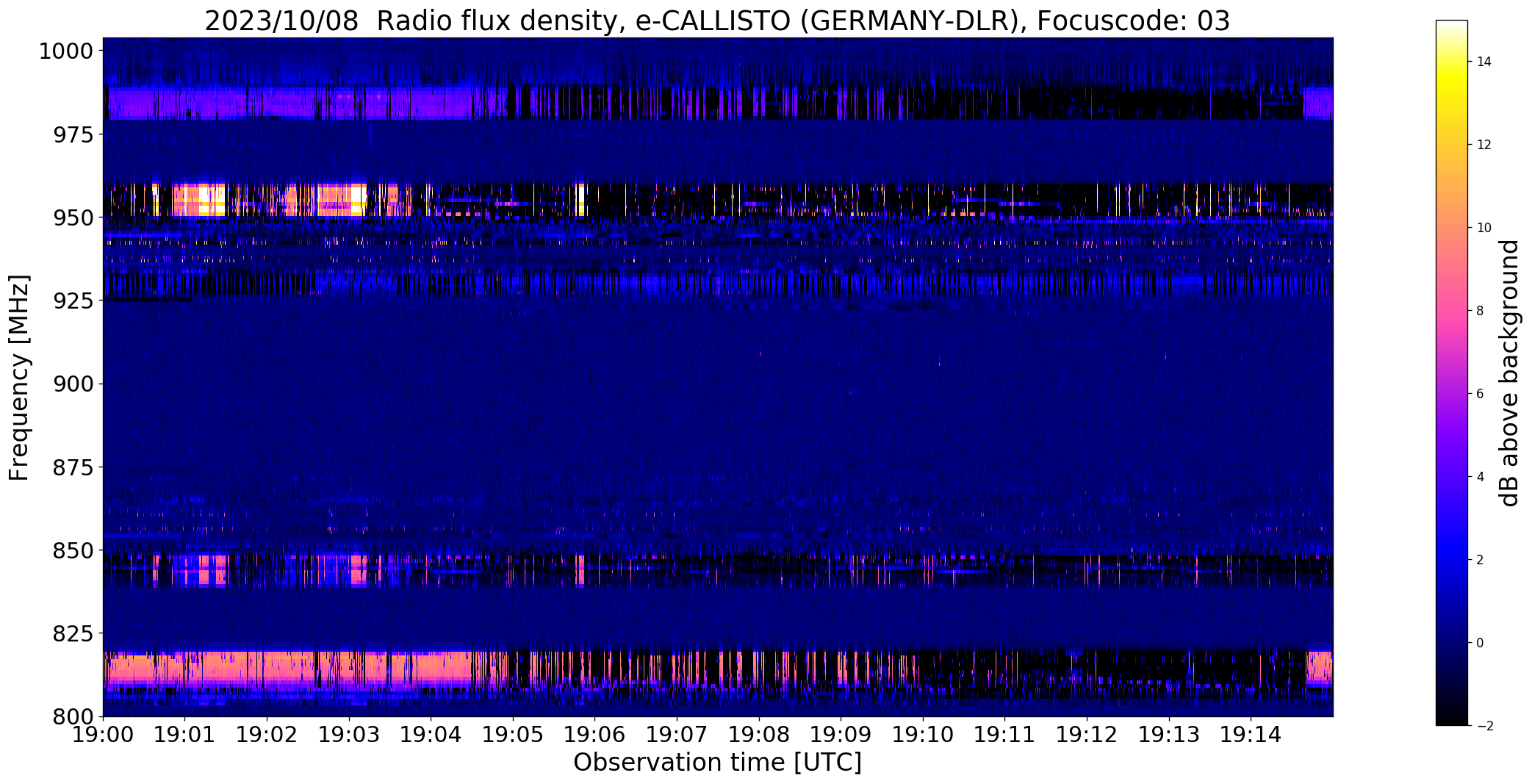Click the colorbar tick label 6
This screenshot has height=784, width=1532.
tap(1480, 394)
